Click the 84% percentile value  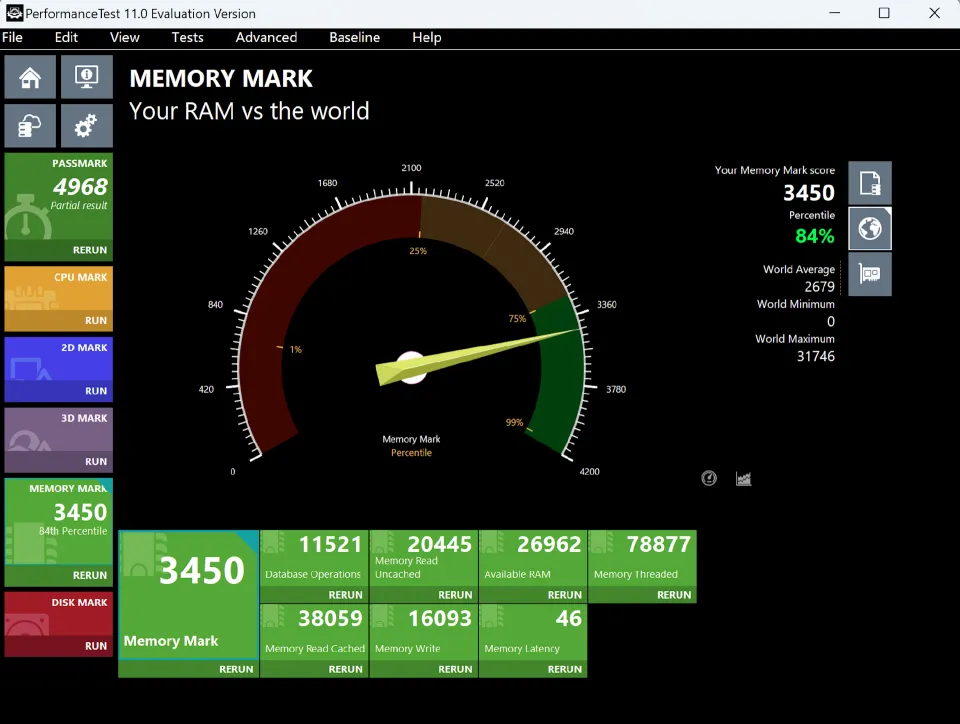tap(814, 236)
